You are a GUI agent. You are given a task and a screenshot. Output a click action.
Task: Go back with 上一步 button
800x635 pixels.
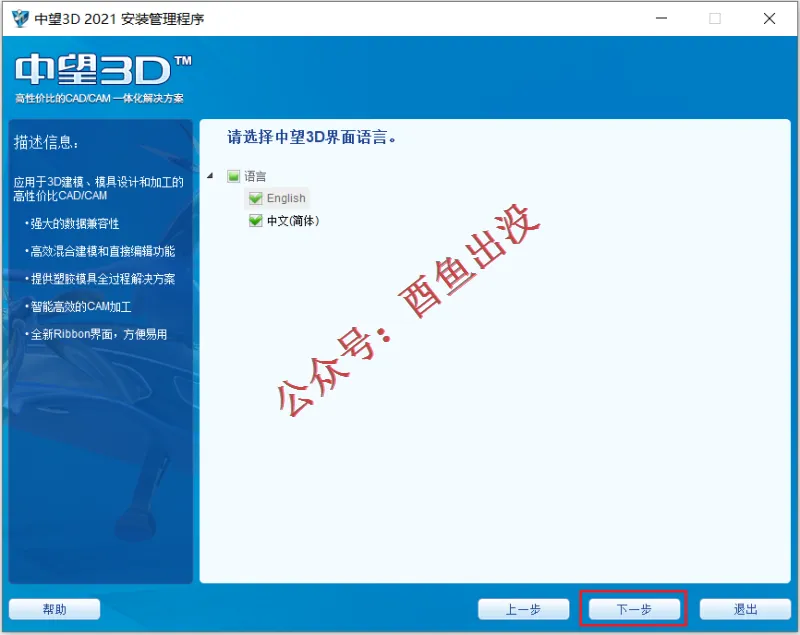523,609
